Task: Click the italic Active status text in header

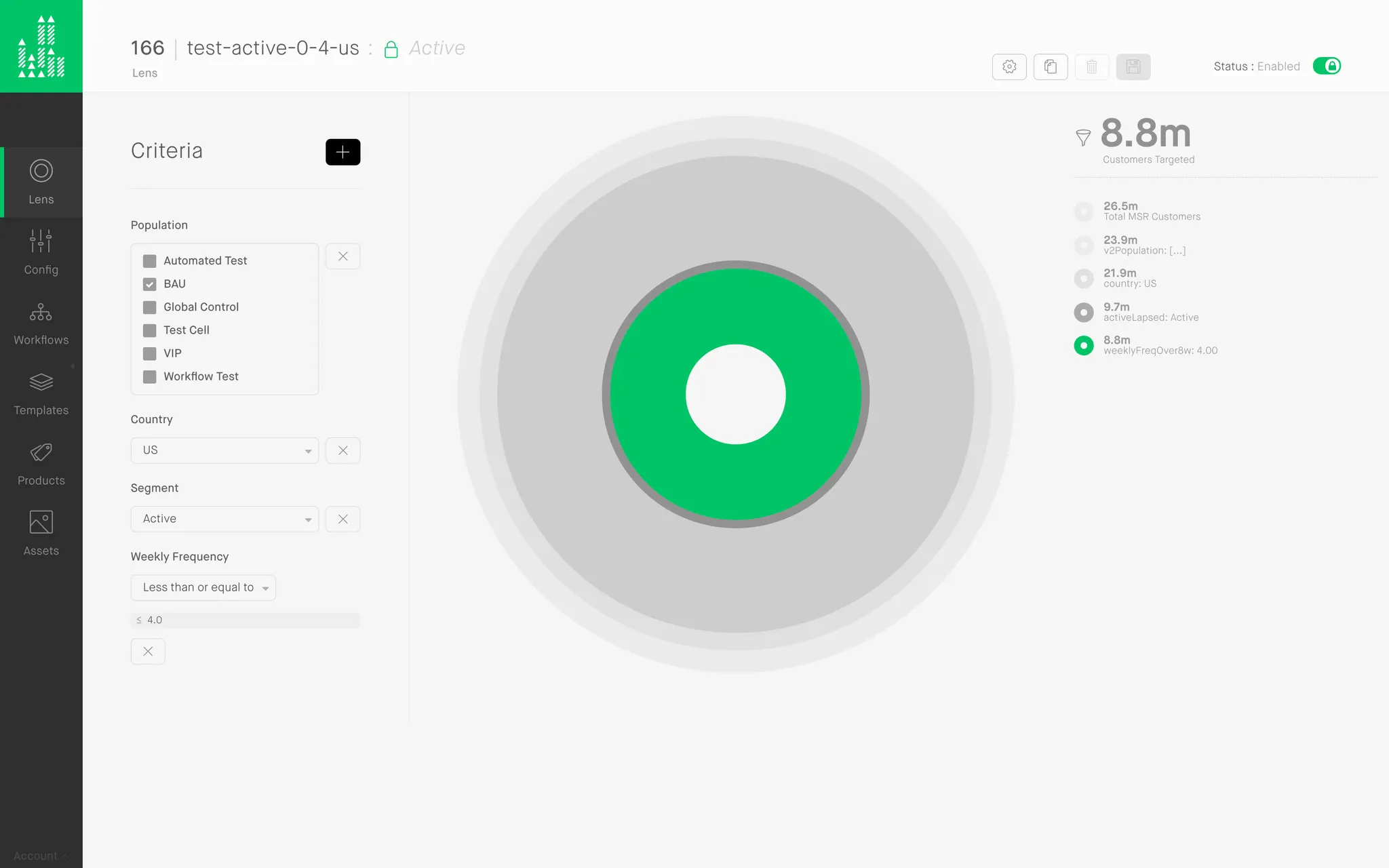Action: pos(437,48)
